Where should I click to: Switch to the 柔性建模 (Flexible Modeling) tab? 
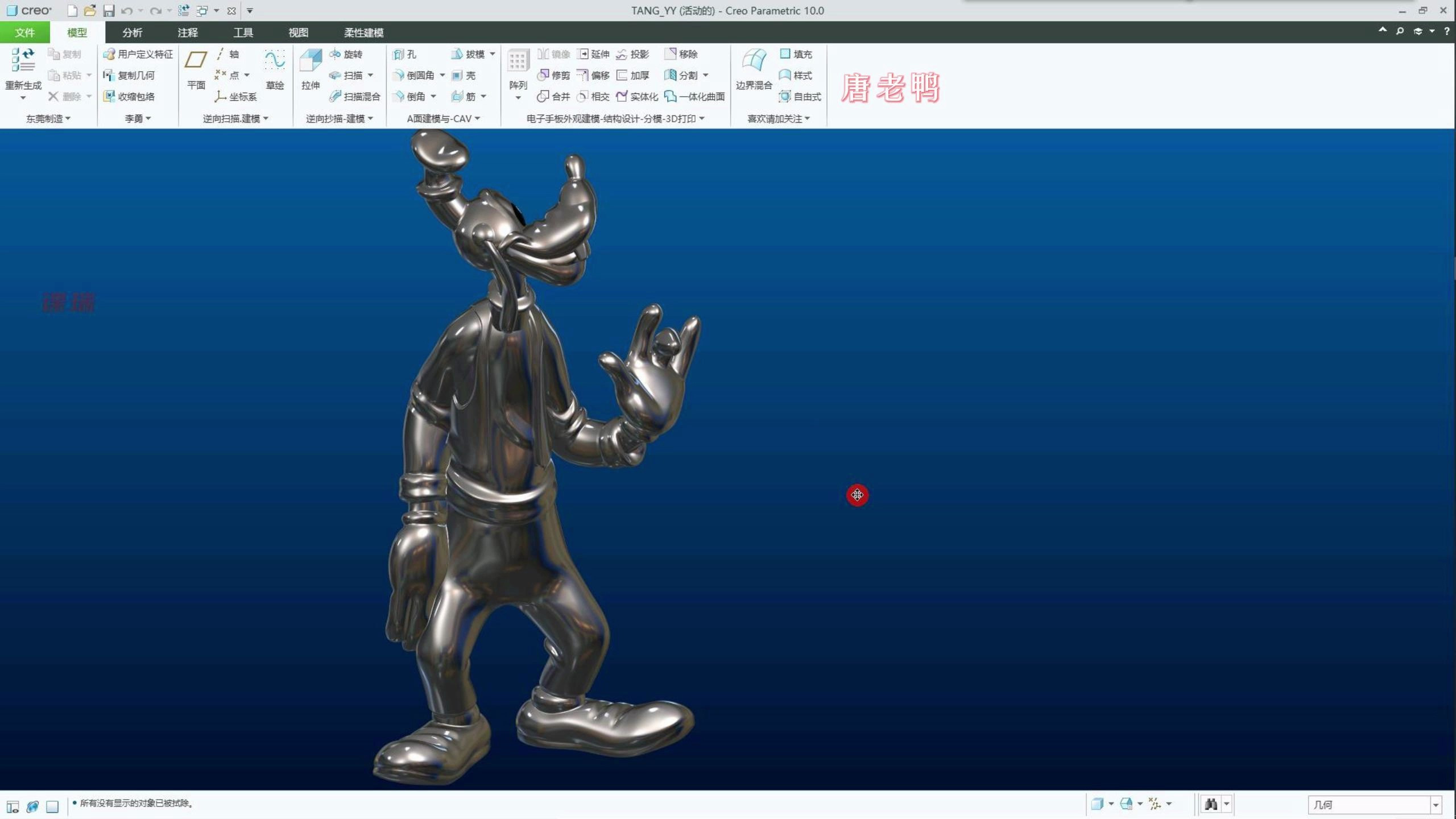point(364,32)
